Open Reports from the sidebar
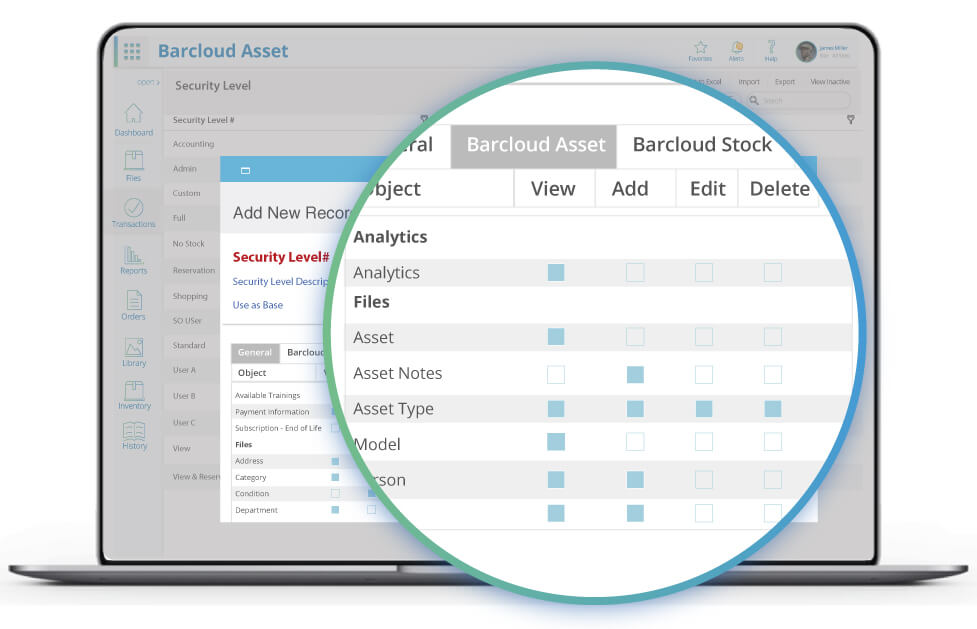The height and width of the screenshot is (629, 977). (133, 260)
